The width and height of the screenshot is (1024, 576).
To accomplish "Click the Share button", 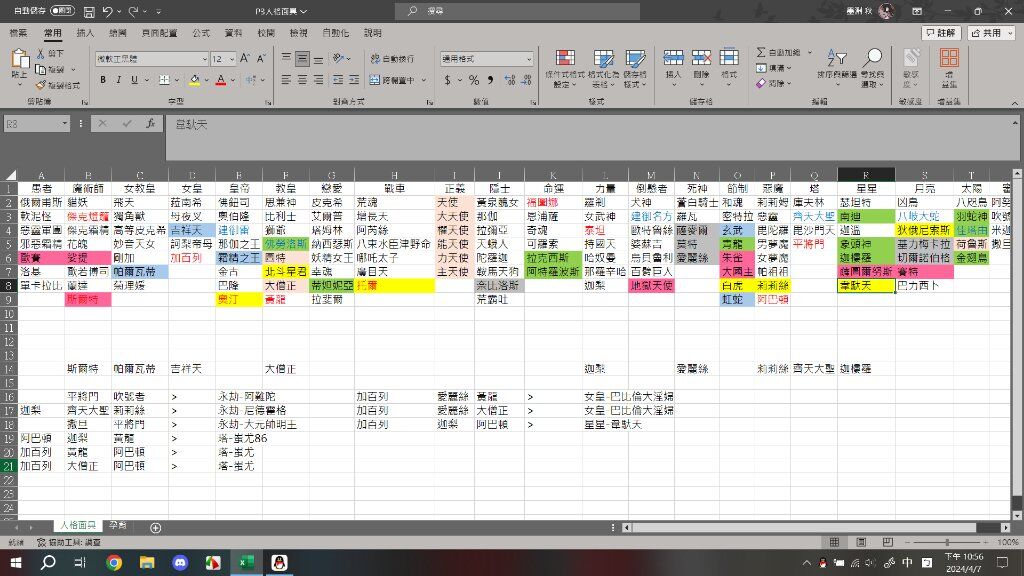I will pos(991,33).
